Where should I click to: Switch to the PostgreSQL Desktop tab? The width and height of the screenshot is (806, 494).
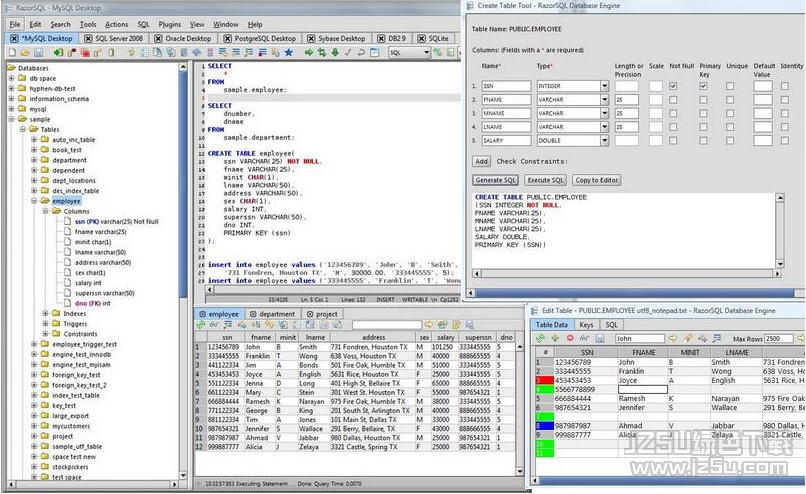point(261,39)
